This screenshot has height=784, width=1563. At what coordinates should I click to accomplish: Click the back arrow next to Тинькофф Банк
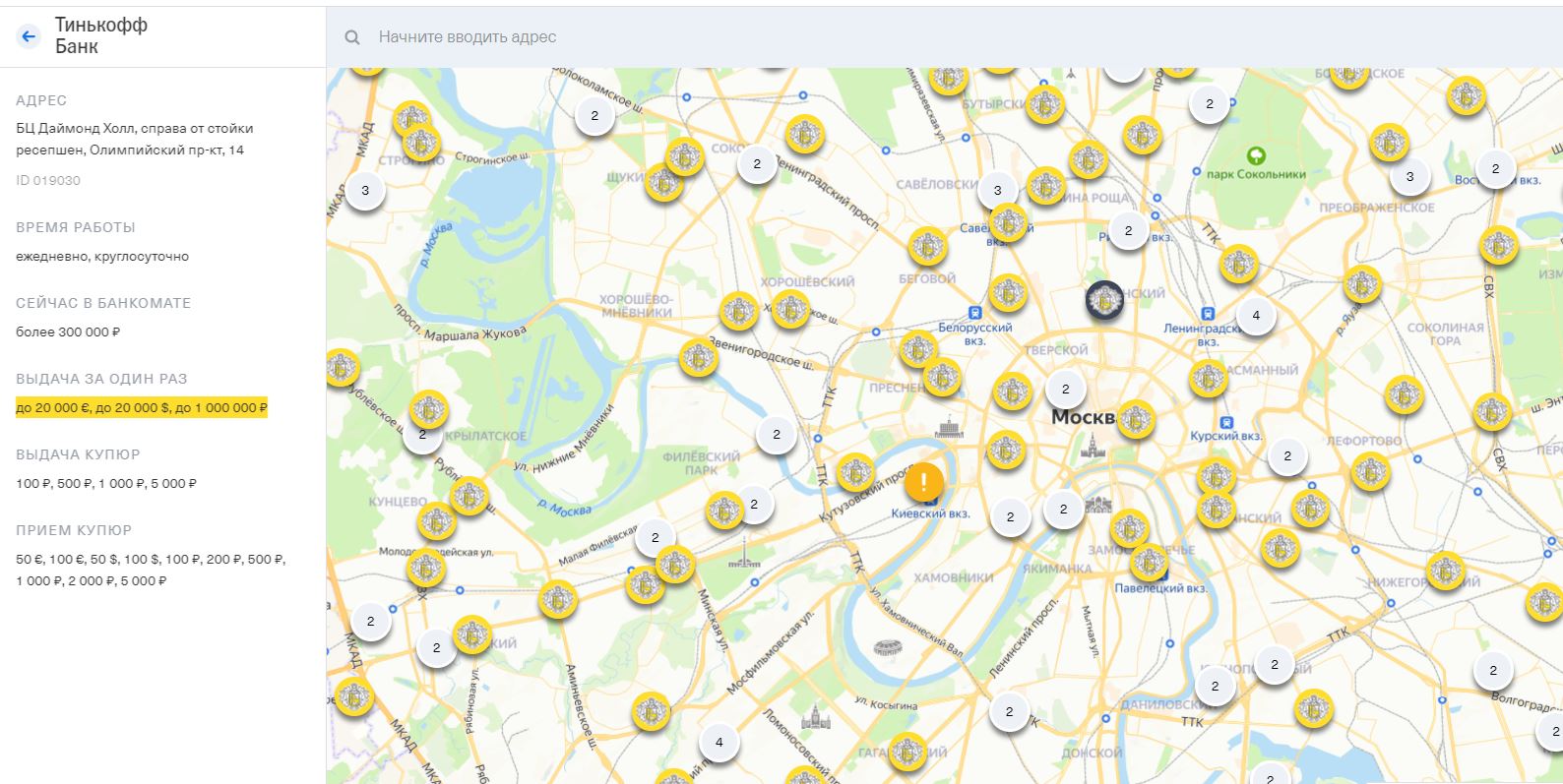(x=29, y=36)
